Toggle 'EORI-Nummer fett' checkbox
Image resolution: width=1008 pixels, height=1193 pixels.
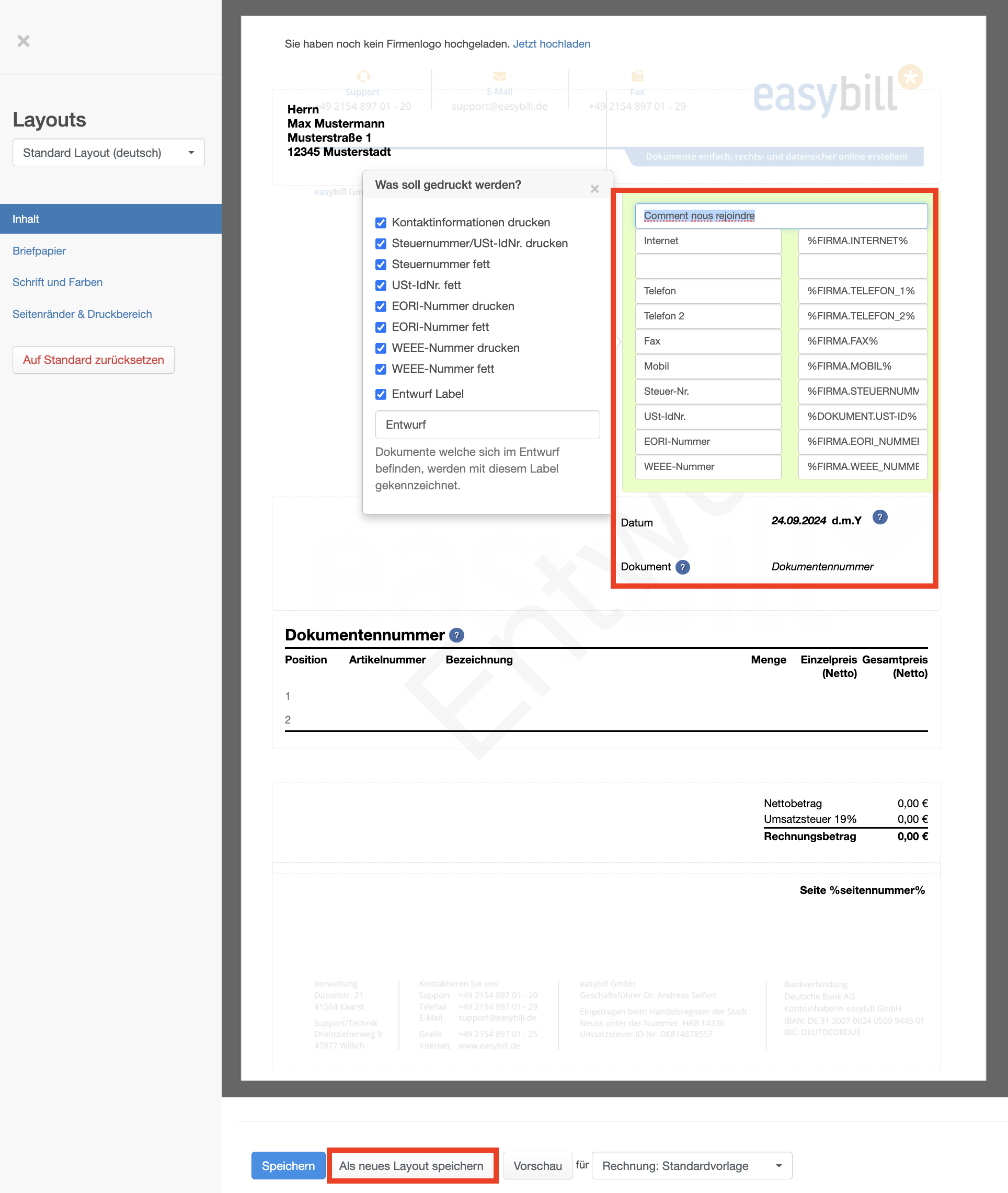381,327
